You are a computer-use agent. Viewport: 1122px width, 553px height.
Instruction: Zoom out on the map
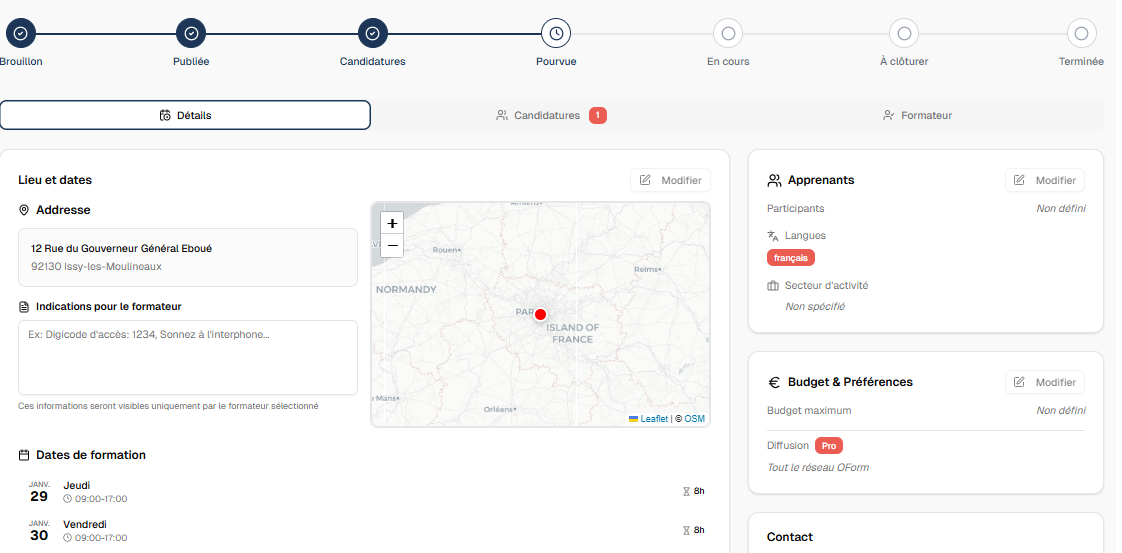tap(392, 246)
